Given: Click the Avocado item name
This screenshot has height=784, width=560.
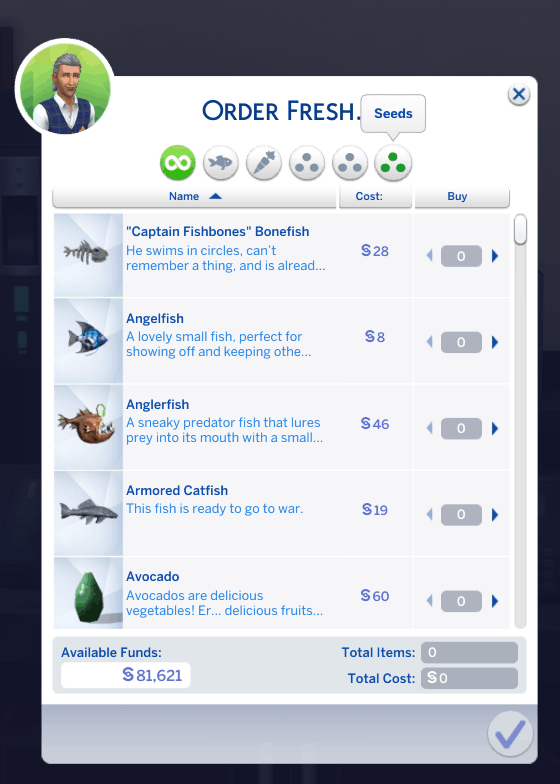Looking at the screenshot, I should click(152, 576).
